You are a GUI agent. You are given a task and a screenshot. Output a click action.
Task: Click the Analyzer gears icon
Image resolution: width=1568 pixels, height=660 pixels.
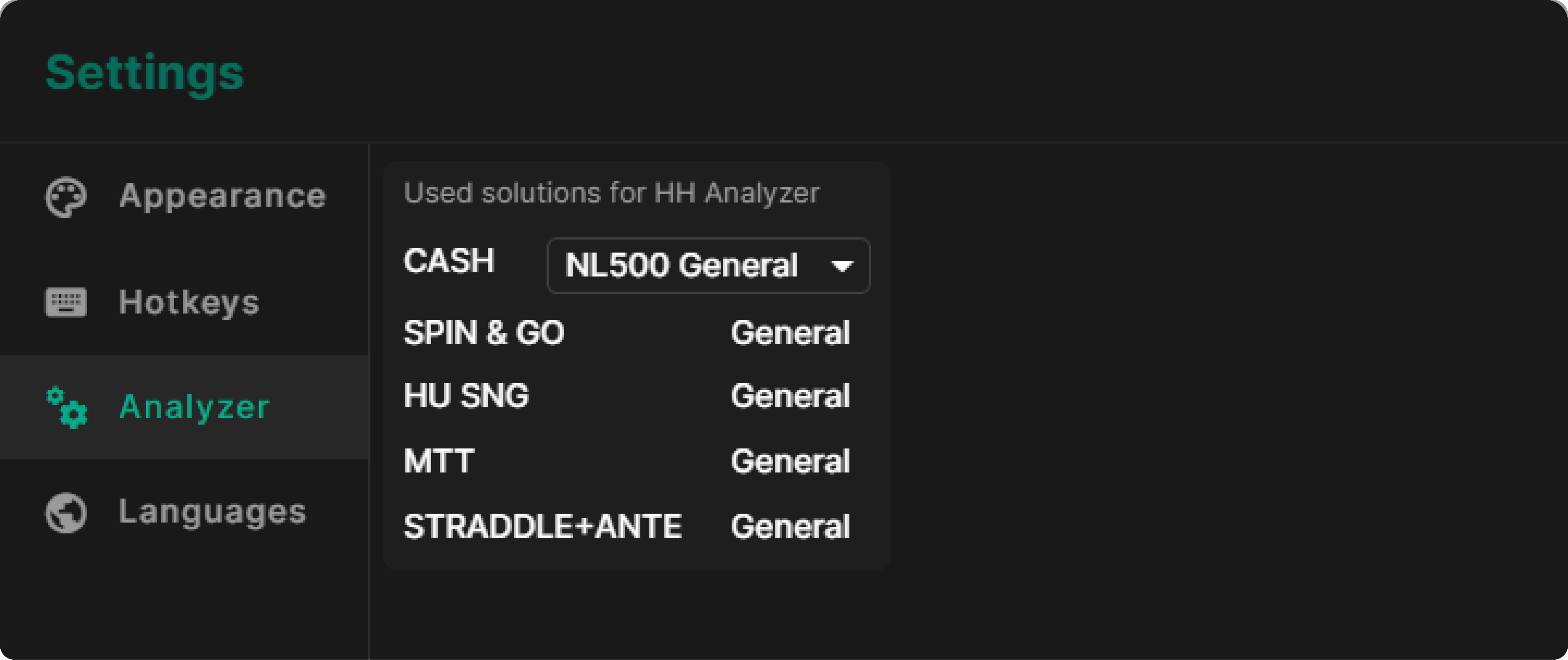(66, 407)
